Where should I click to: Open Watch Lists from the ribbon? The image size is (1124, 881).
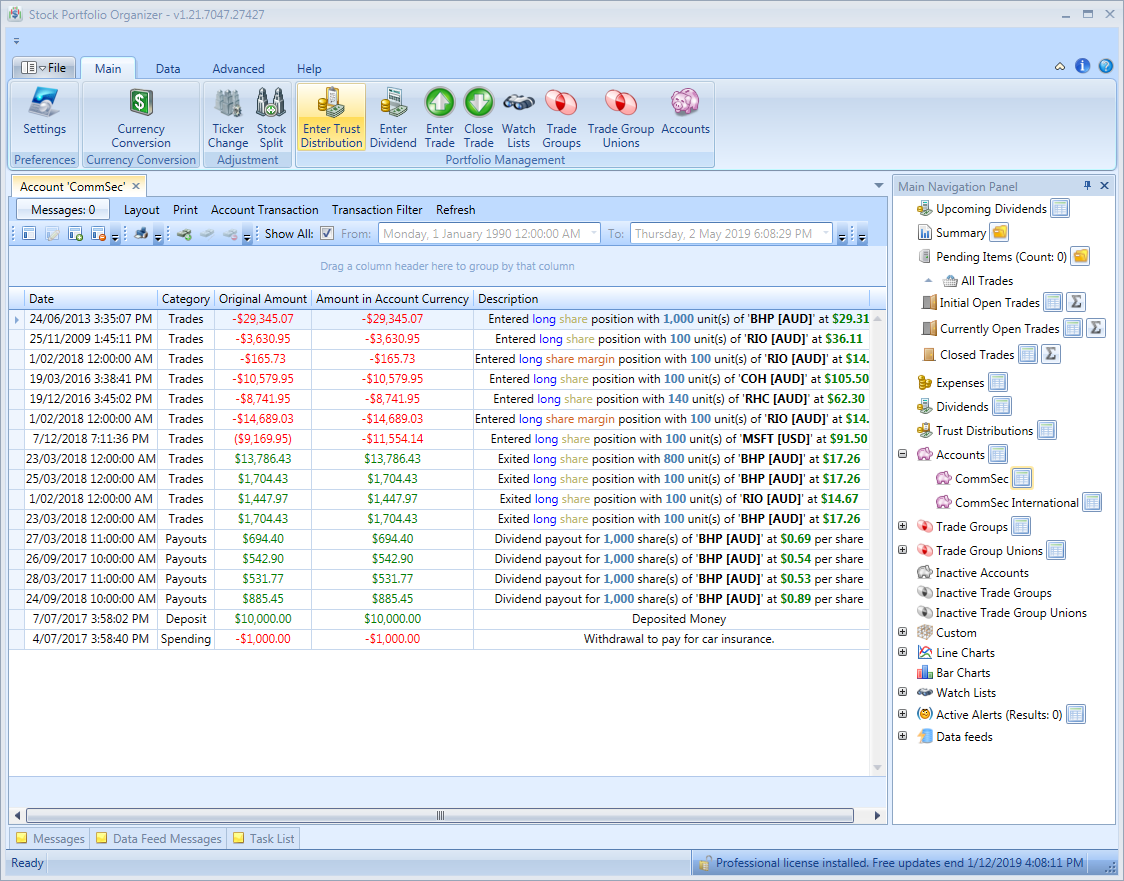click(518, 117)
